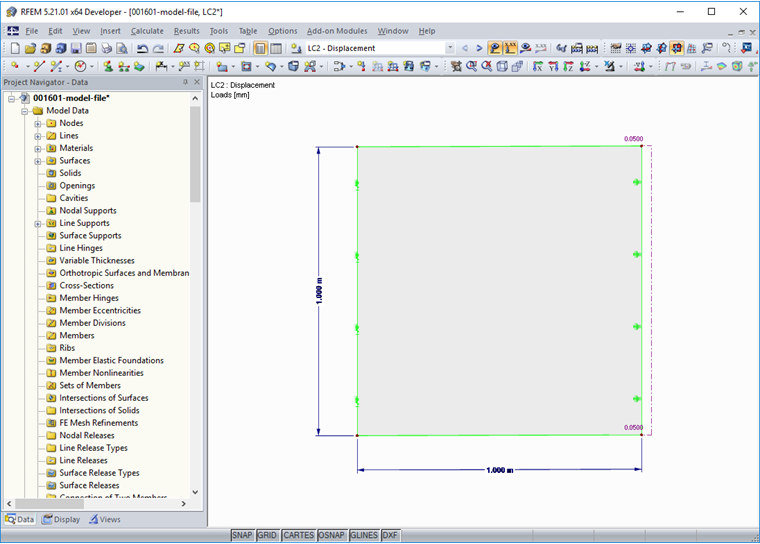Toggle OSNAP in the status bar

(x=332, y=535)
